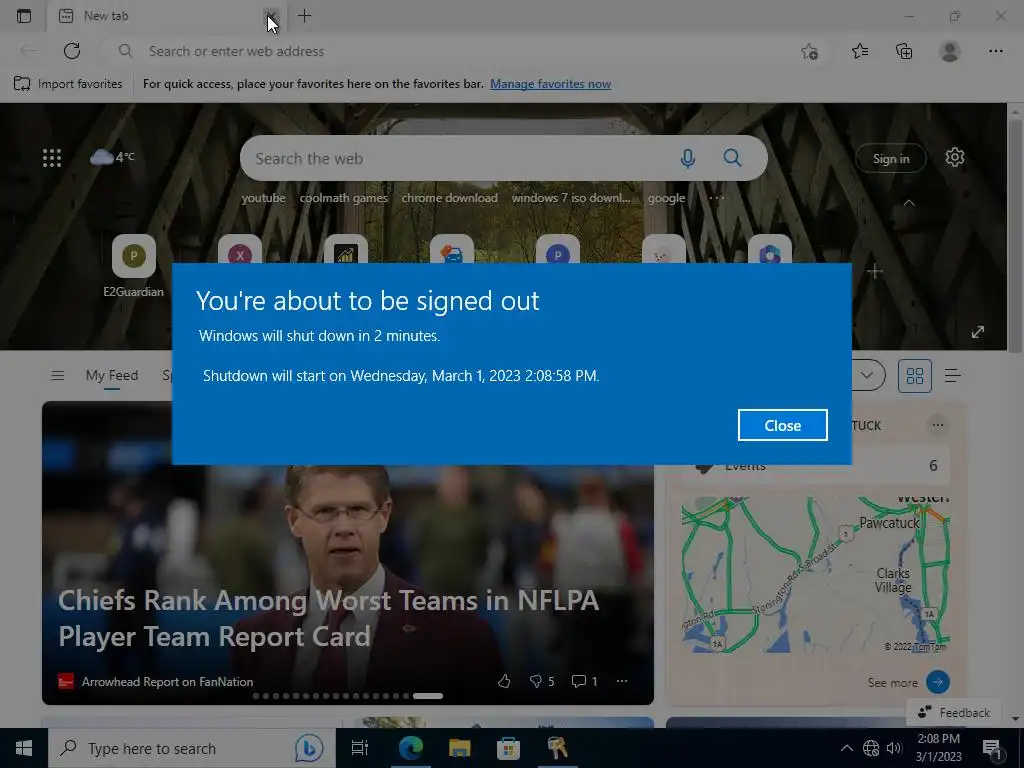Click the taskbar search box
1024x768 pixels.
192,748
